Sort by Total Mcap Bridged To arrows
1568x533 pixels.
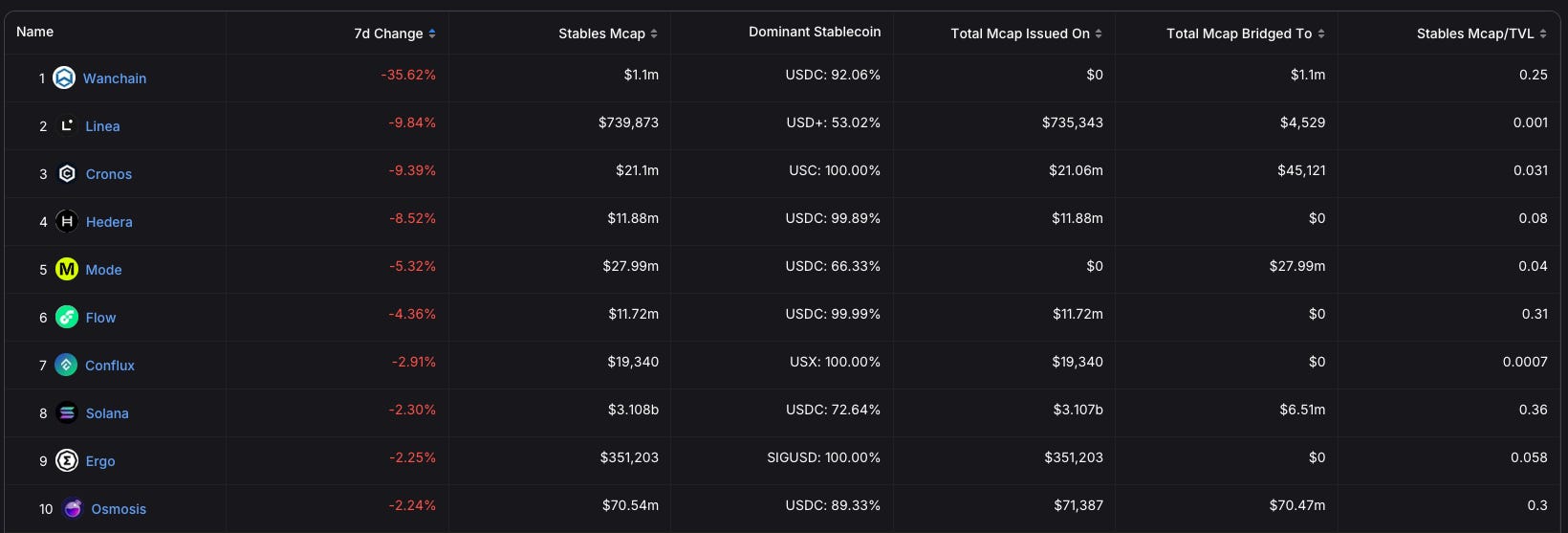pos(1321,33)
